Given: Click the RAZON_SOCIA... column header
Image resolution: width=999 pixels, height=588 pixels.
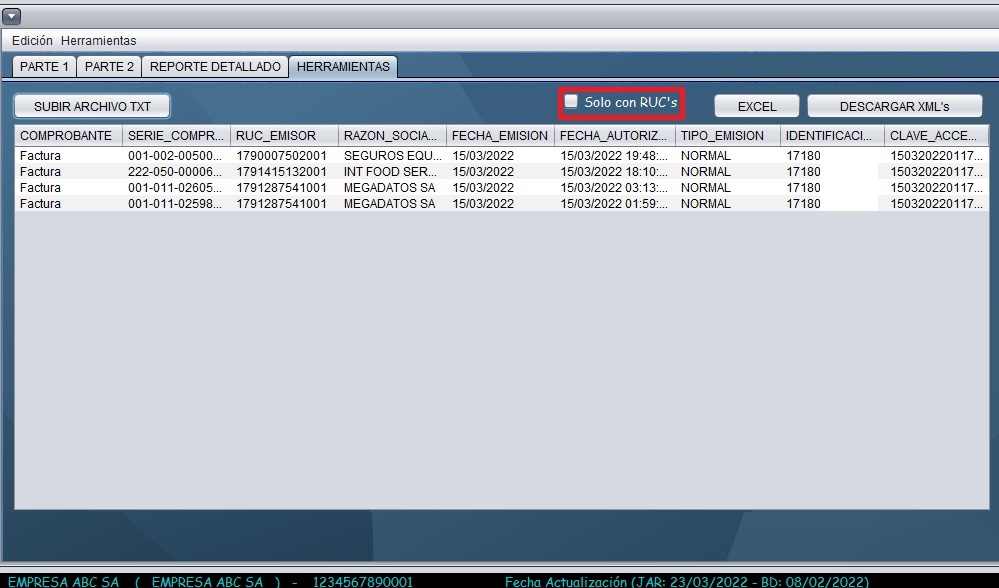Looking at the screenshot, I should tap(391, 136).
